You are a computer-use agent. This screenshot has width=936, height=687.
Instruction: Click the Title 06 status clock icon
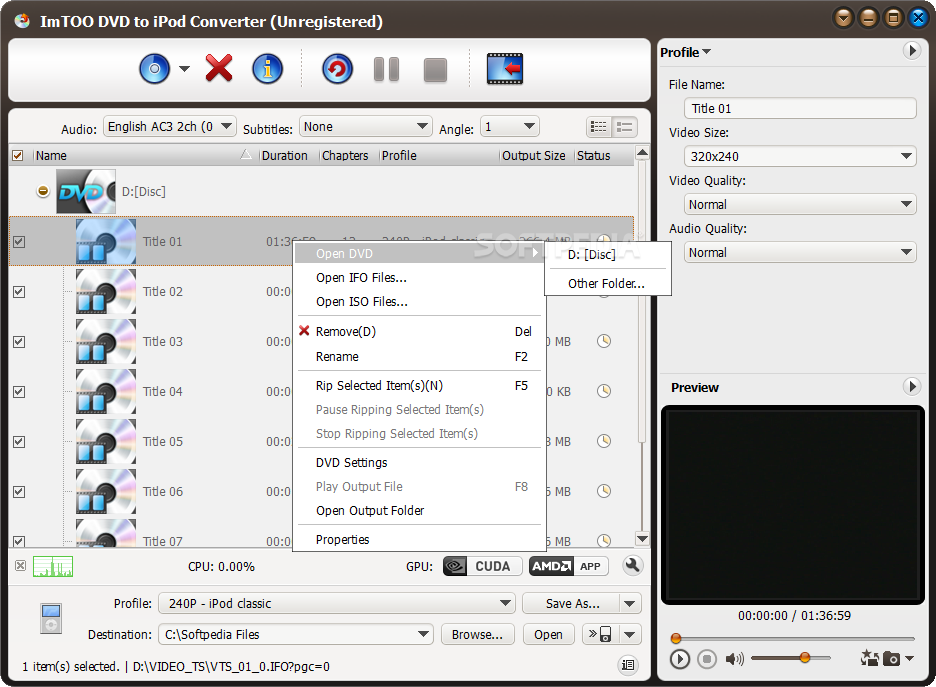click(x=604, y=491)
